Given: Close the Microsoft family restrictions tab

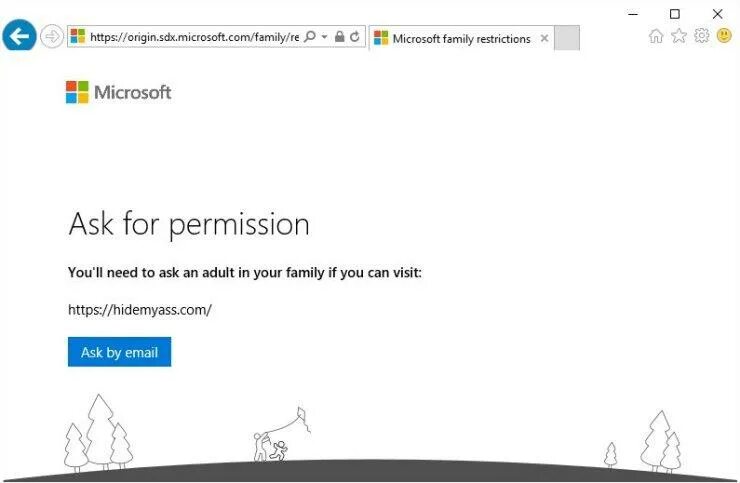Looking at the screenshot, I should [x=544, y=38].
